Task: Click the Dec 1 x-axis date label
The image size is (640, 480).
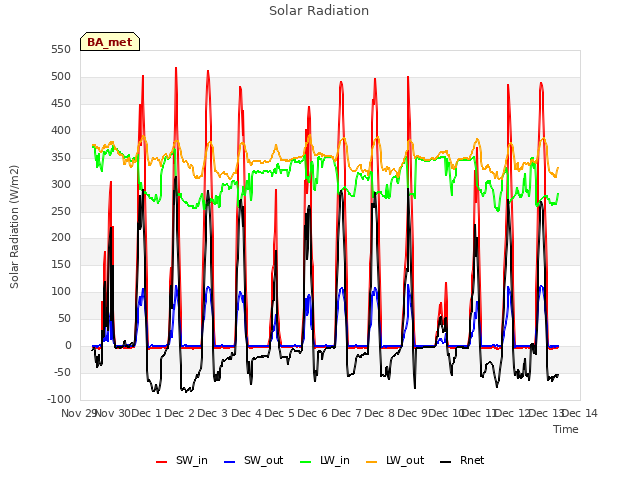Action: point(146,413)
